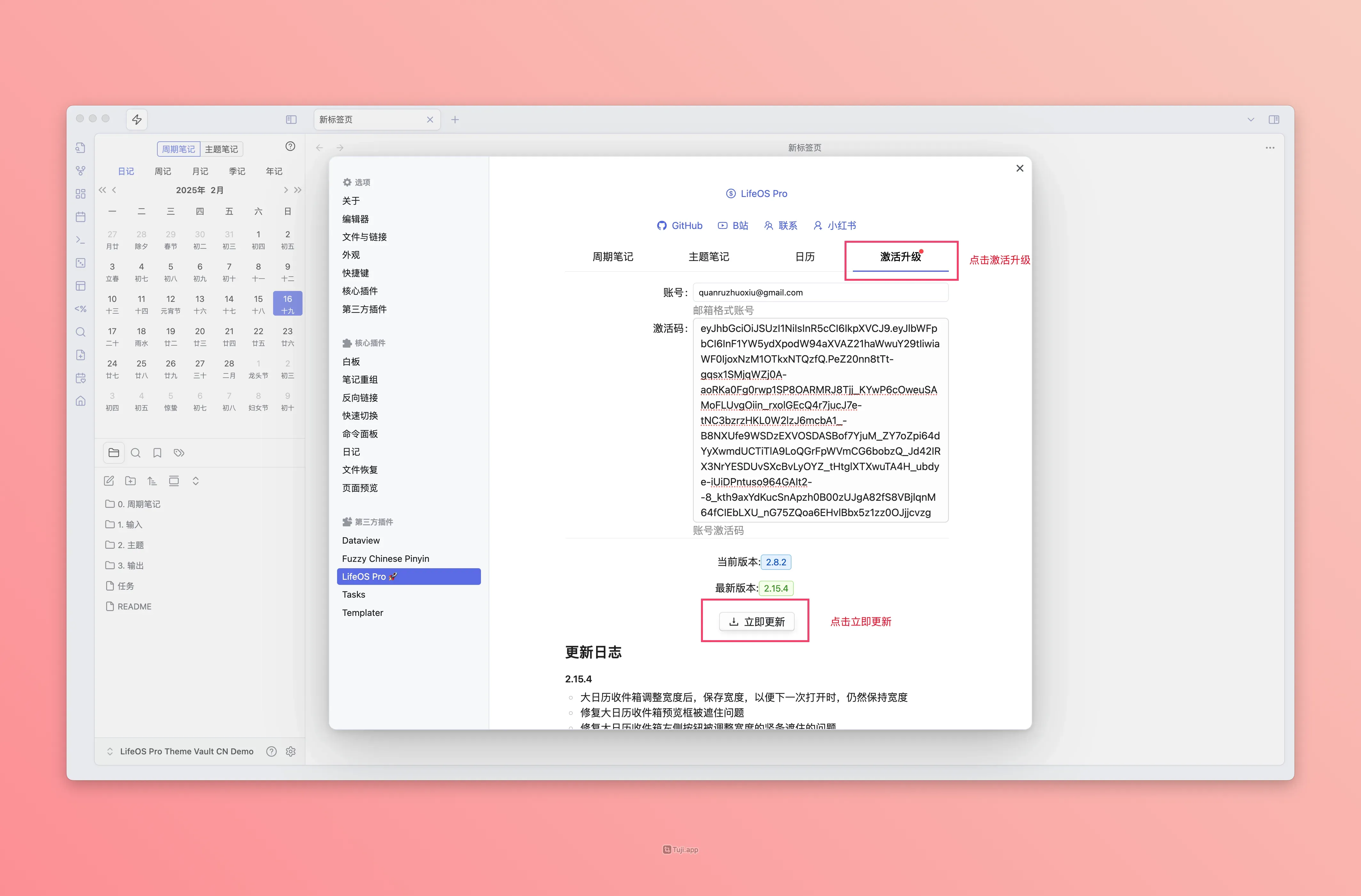1361x896 pixels.
Task: Open bookmarks panel icon
Action: pos(157,453)
